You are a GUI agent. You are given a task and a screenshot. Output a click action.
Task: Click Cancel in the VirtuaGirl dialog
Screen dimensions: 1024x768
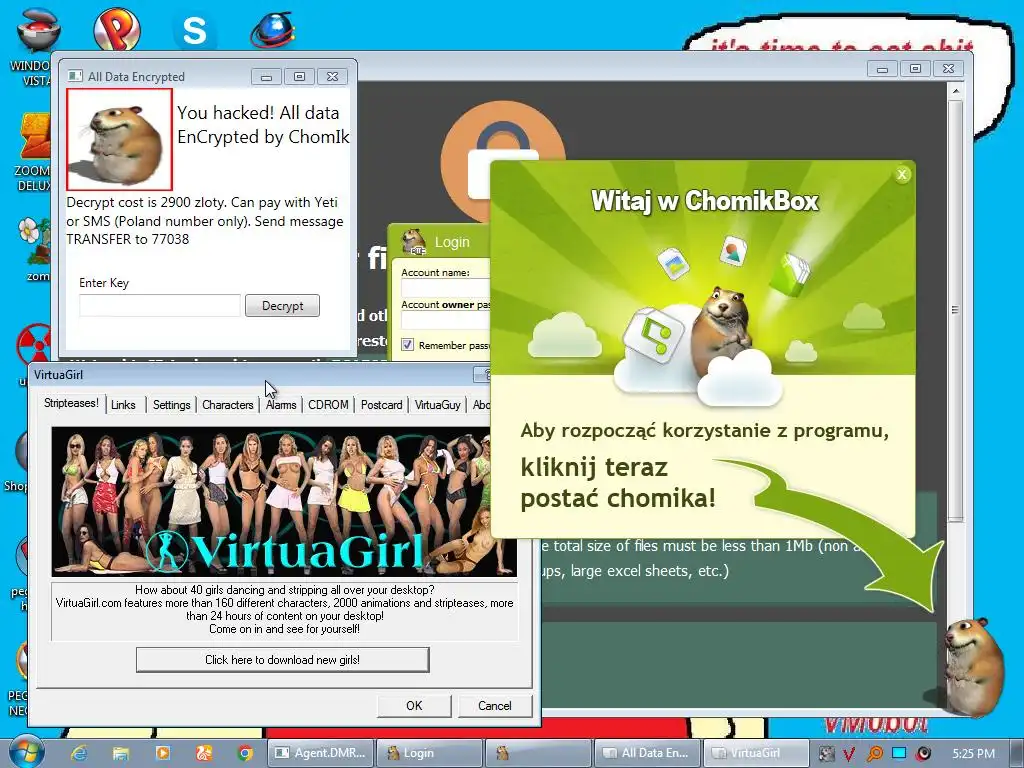pos(494,705)
